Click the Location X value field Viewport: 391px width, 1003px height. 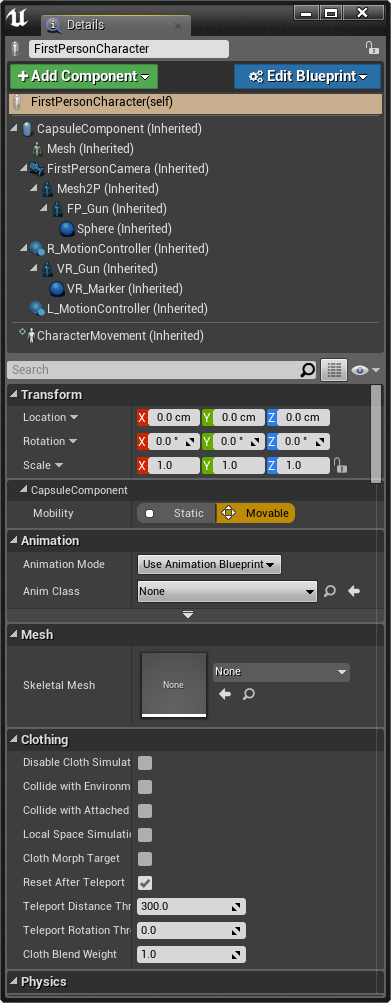174,418
